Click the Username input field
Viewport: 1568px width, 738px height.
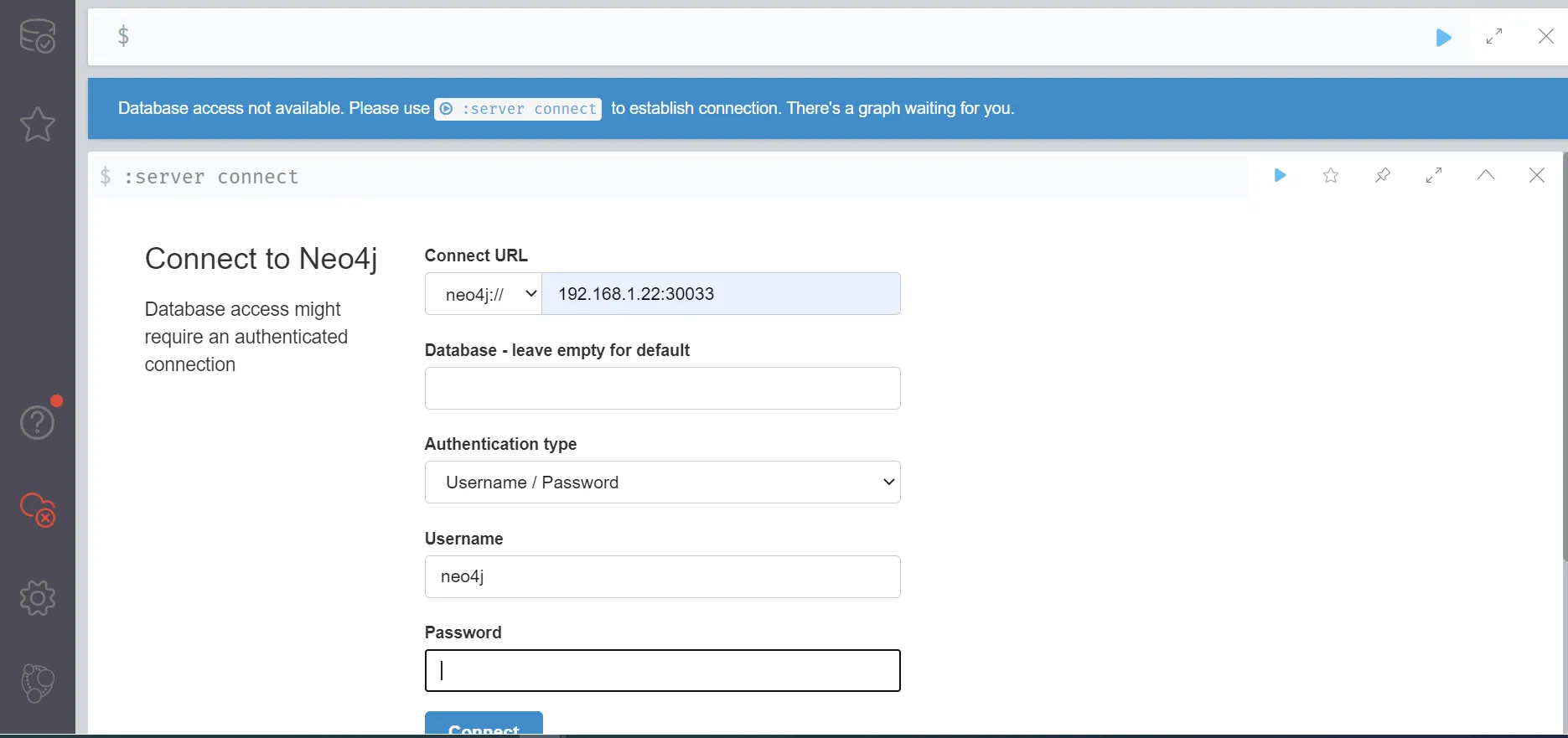tap(663, 576)
